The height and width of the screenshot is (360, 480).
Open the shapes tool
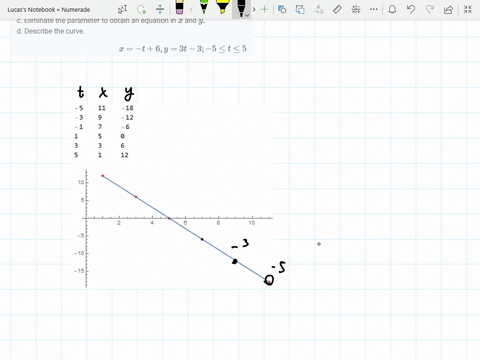[x=282, y=9]
